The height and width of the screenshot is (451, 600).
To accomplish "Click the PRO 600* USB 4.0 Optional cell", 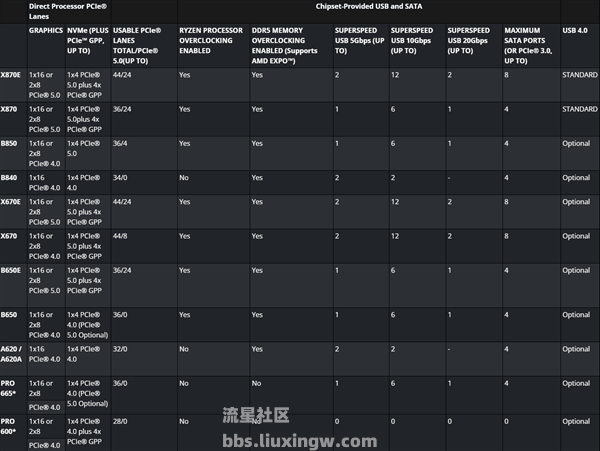I will [576, 422].
